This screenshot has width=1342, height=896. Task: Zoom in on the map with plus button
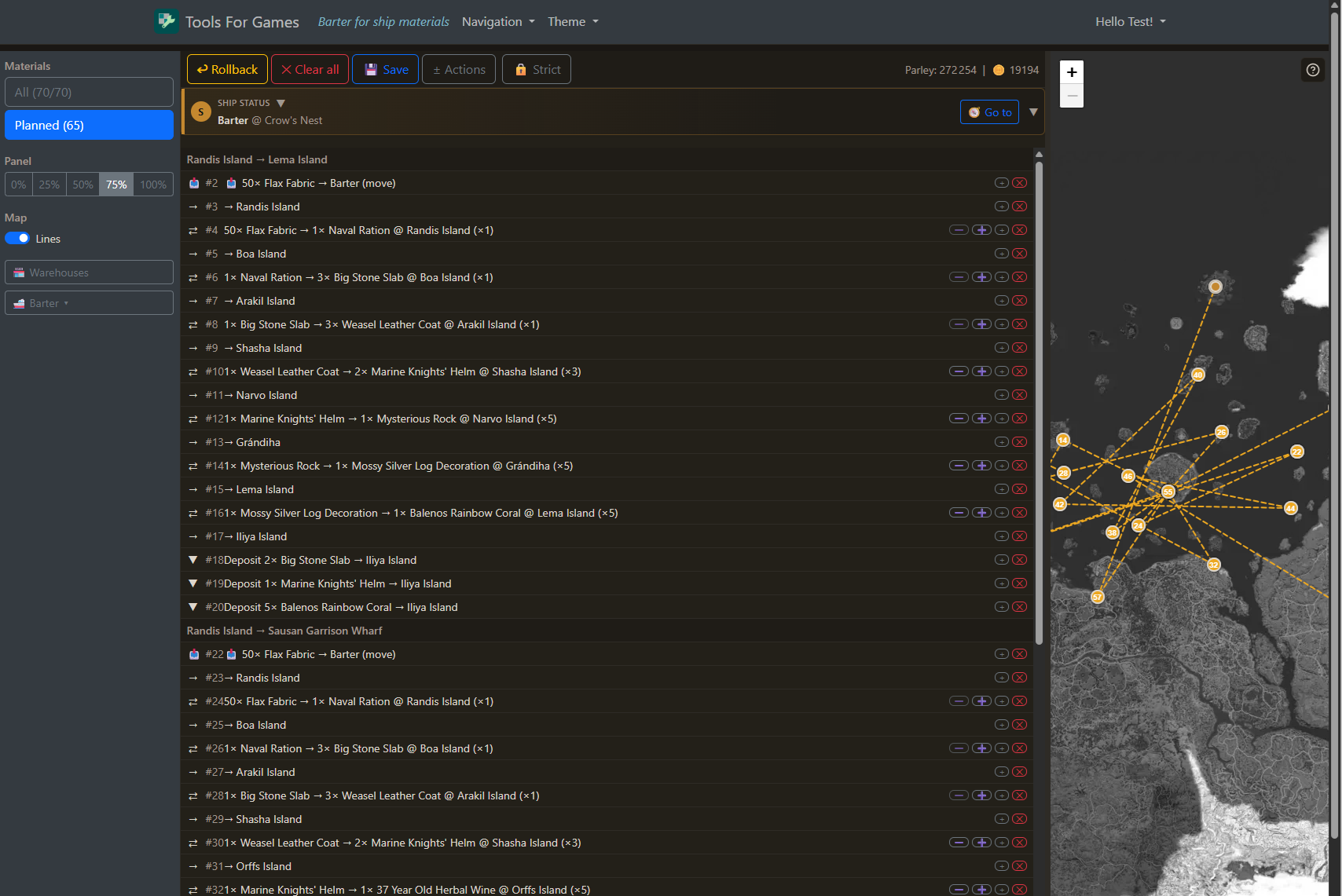pyautogui.click(x=1072, y=72)
